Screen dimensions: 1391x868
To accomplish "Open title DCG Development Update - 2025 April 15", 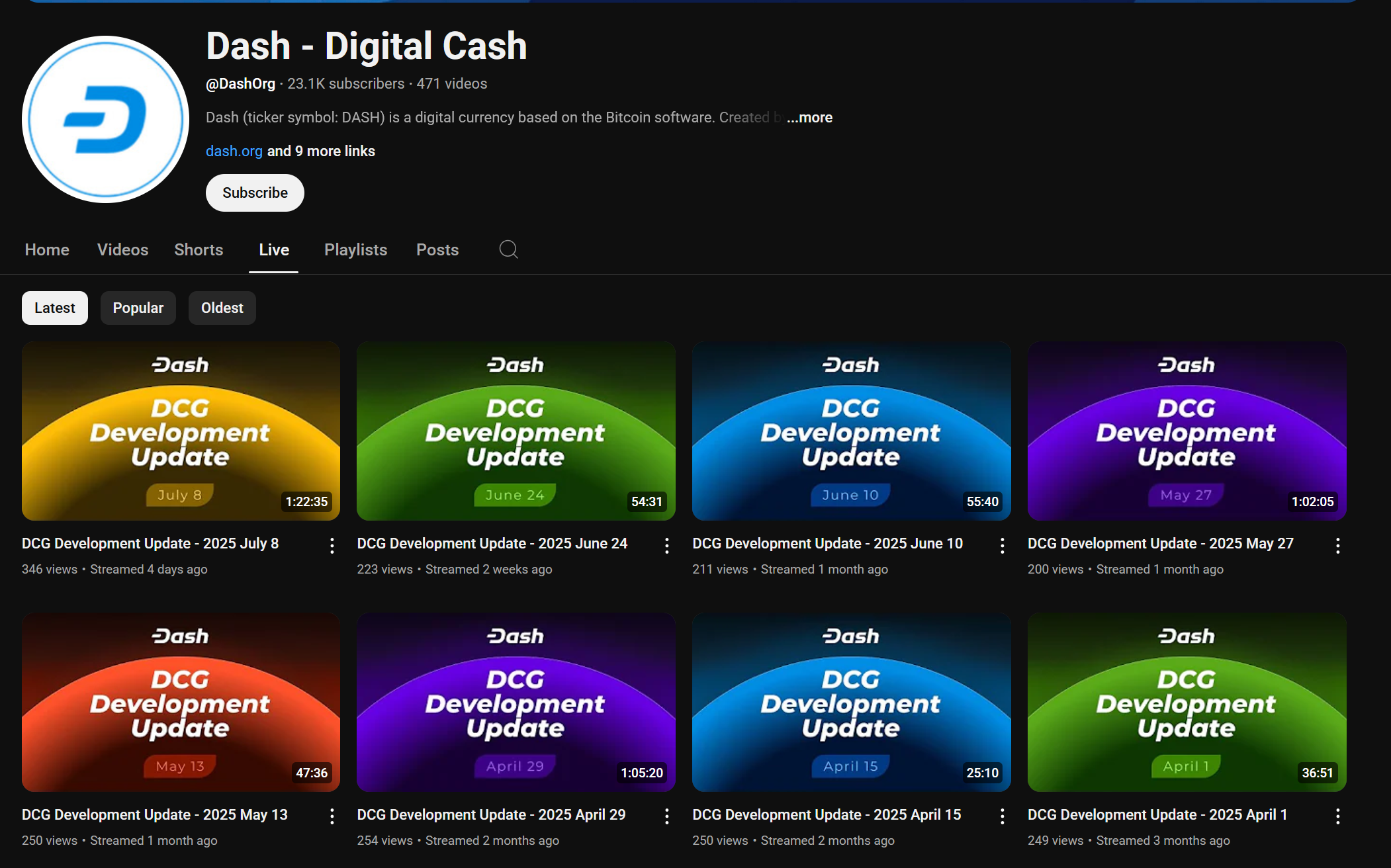I will tap(827, 814).
